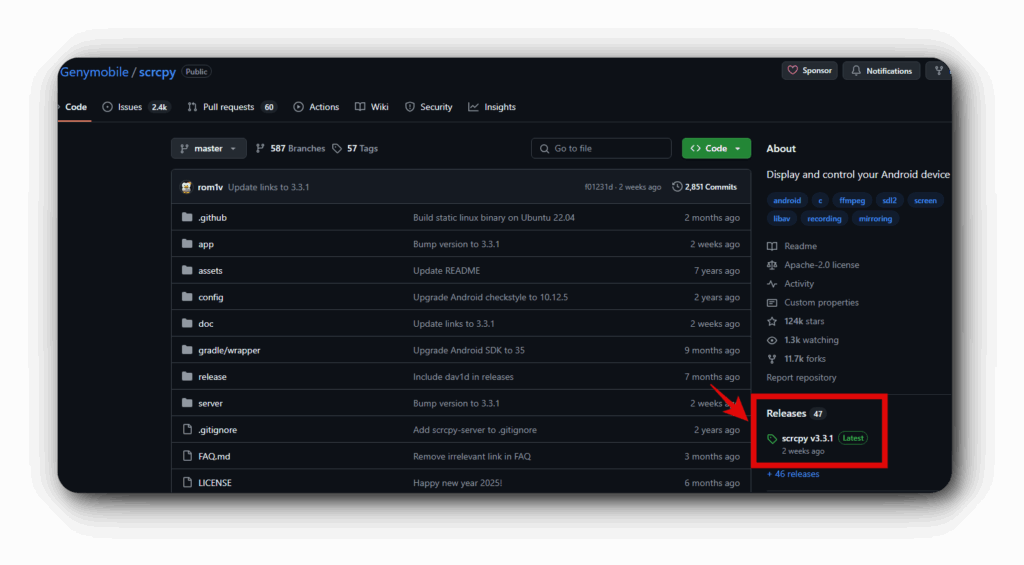
Task: Open the doc folder
Action: (x=206, y=324)
